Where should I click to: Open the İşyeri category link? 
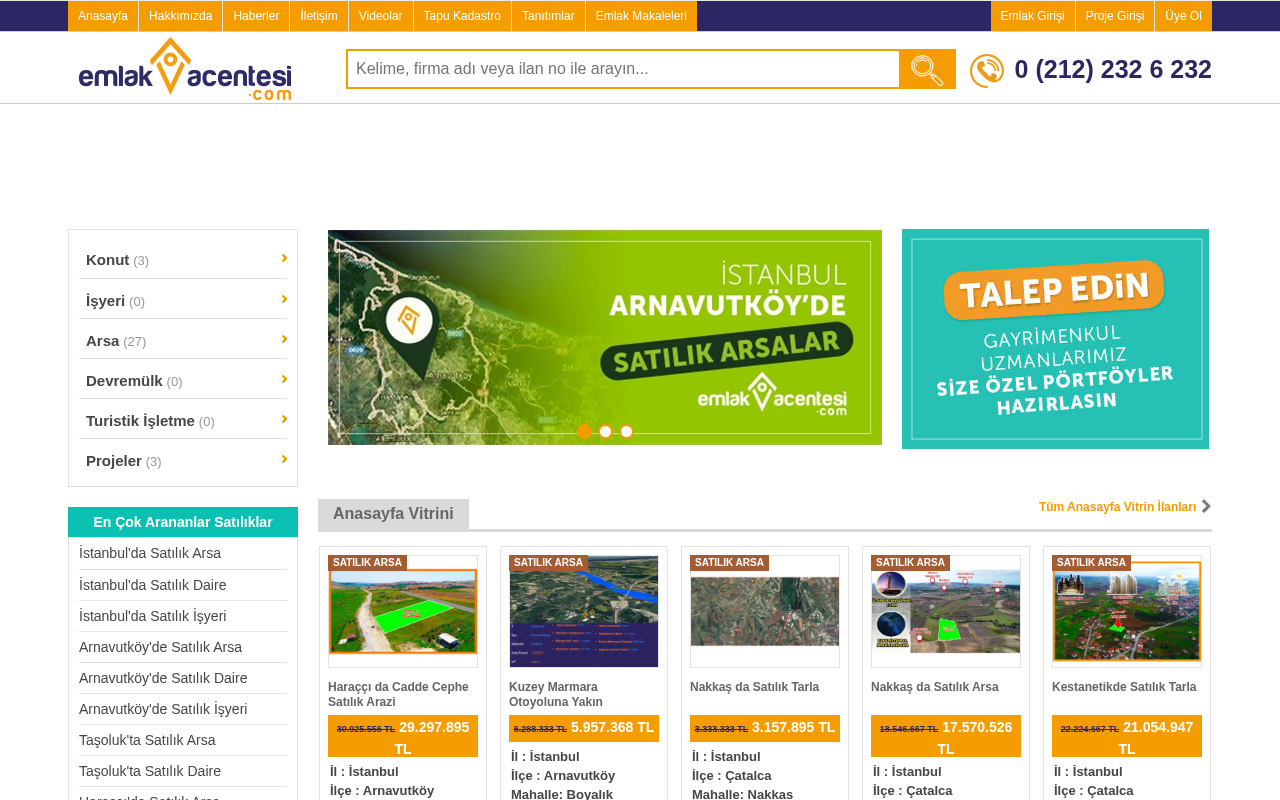(x=105, y=301)
